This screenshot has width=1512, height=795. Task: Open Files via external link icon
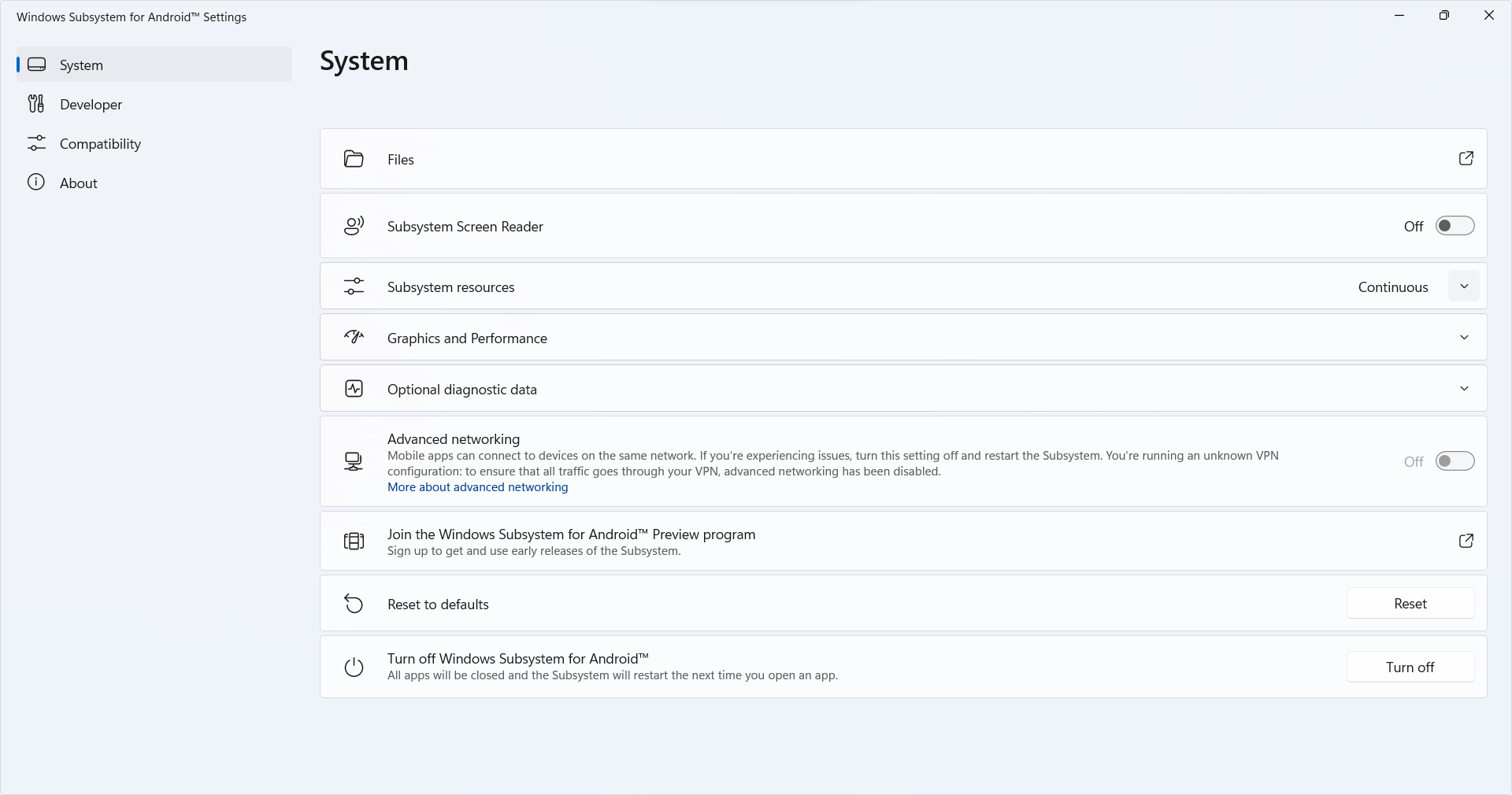1466,158
